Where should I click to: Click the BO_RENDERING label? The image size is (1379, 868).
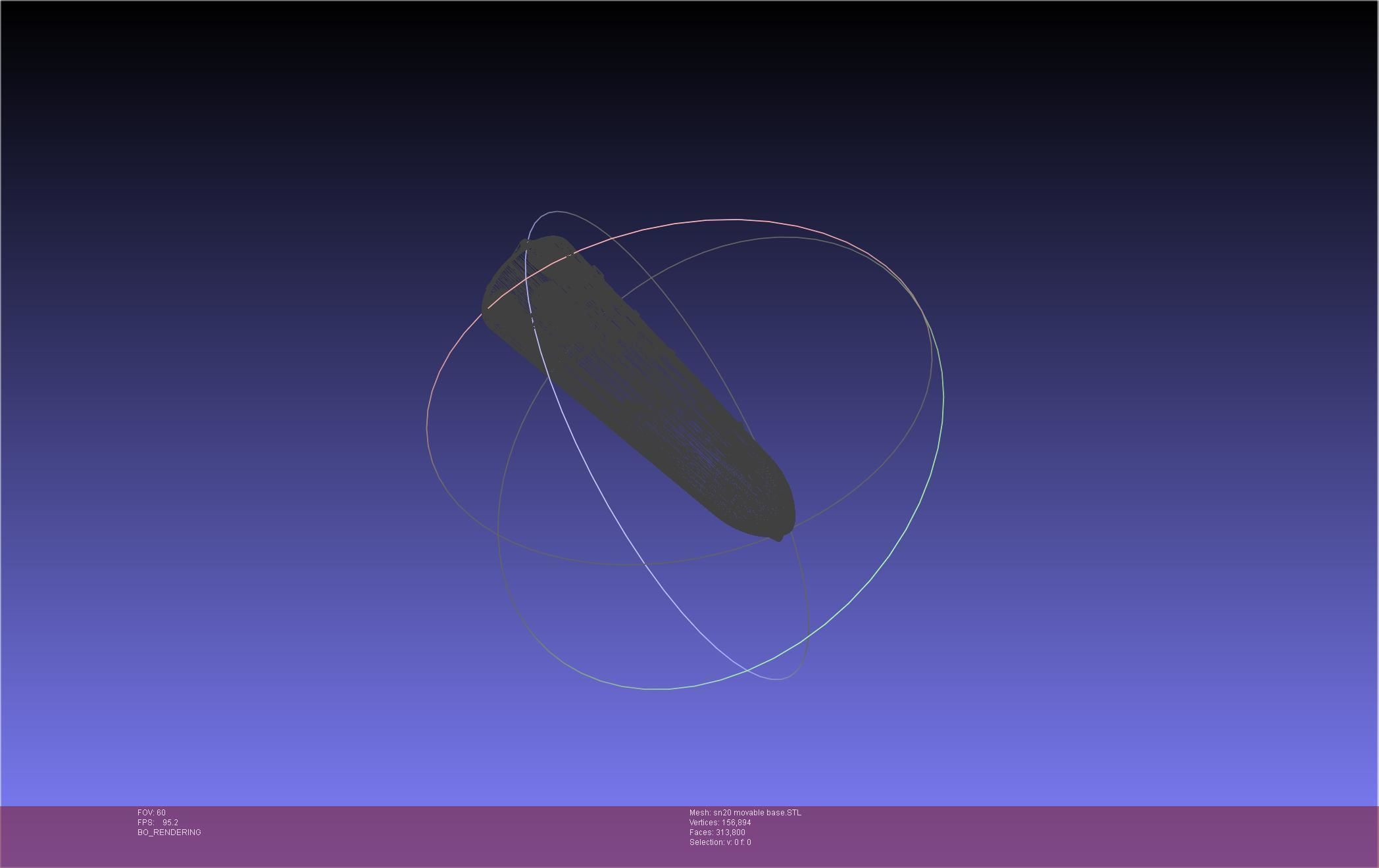click(169, 832)
